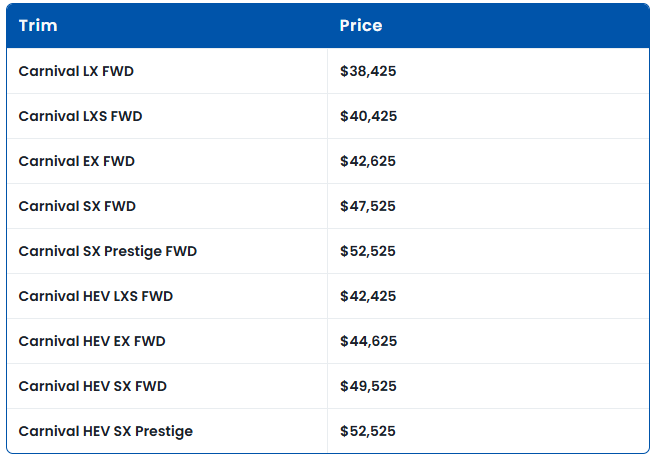Click the $40,425 price value
655x456 pixels.
tap(368, 117)
